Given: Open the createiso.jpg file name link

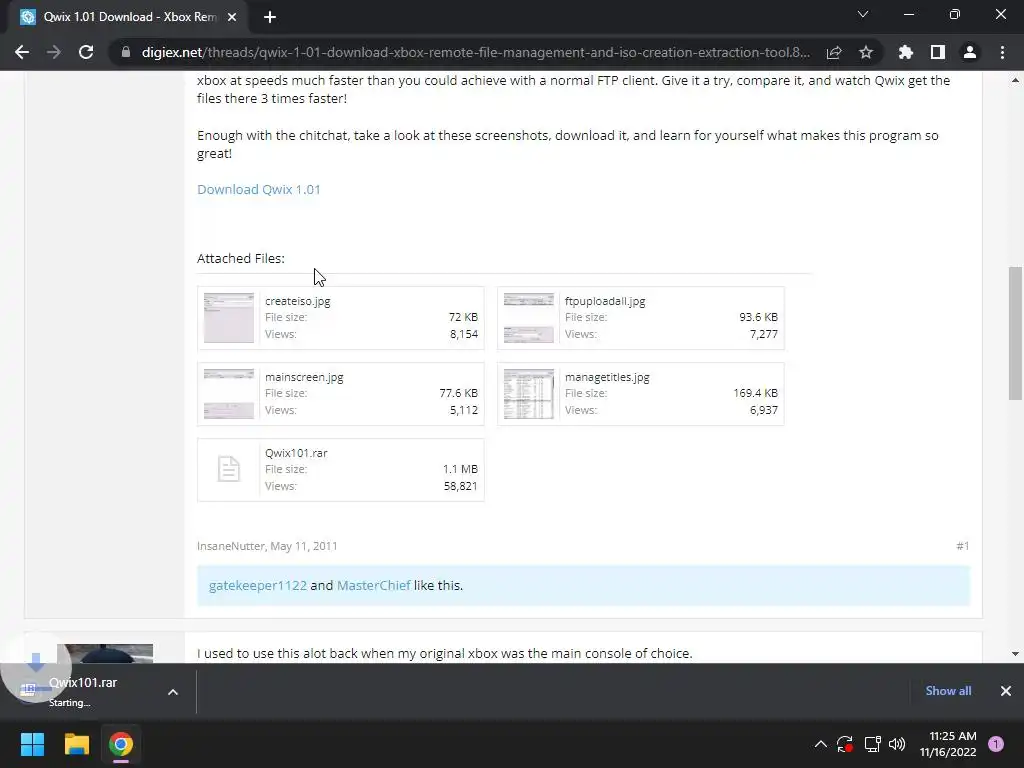Looking at the screenshot, I should pyautogui.click(x=297, y=301).
